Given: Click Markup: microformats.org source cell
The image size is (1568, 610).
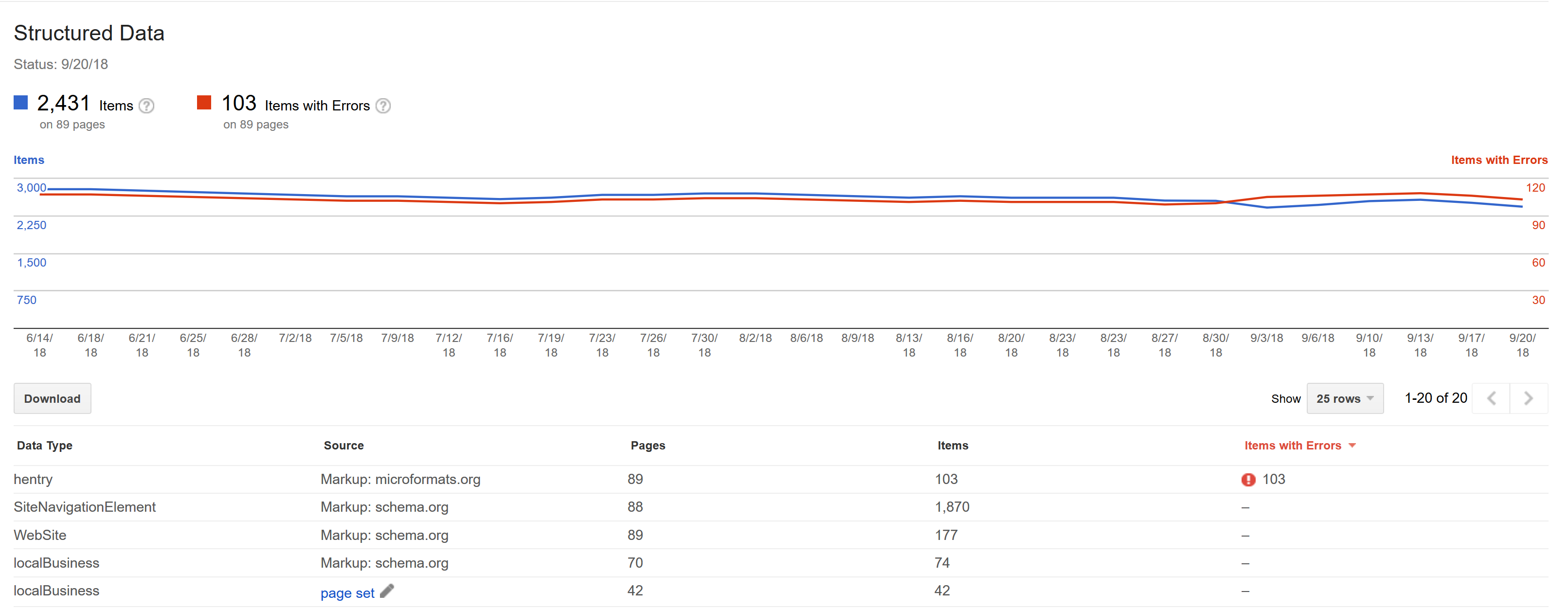Looking at the screenshot, I should pyautogui.click(x=400, y=480).
